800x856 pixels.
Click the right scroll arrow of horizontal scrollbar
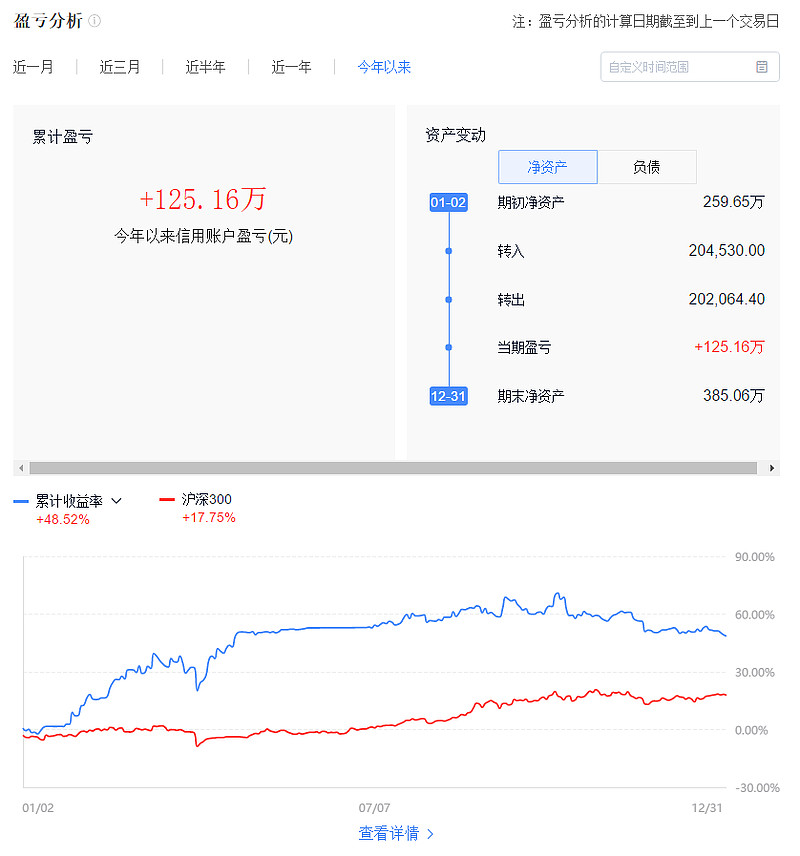[x=771, y=468]
